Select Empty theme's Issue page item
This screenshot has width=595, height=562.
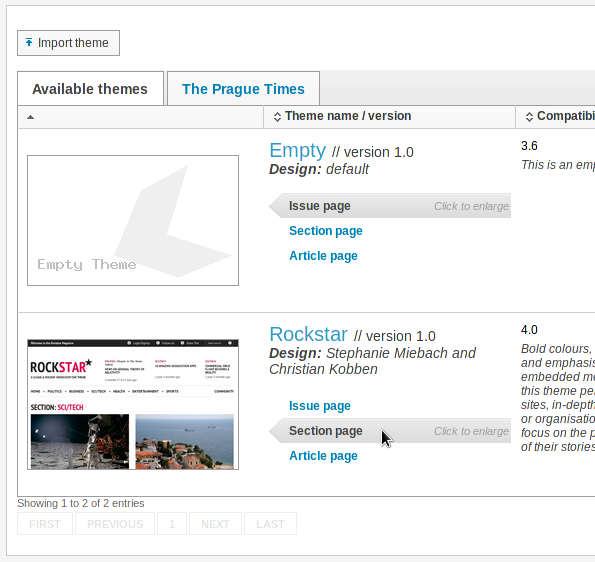pyautogui.click(x=390, y=206)
